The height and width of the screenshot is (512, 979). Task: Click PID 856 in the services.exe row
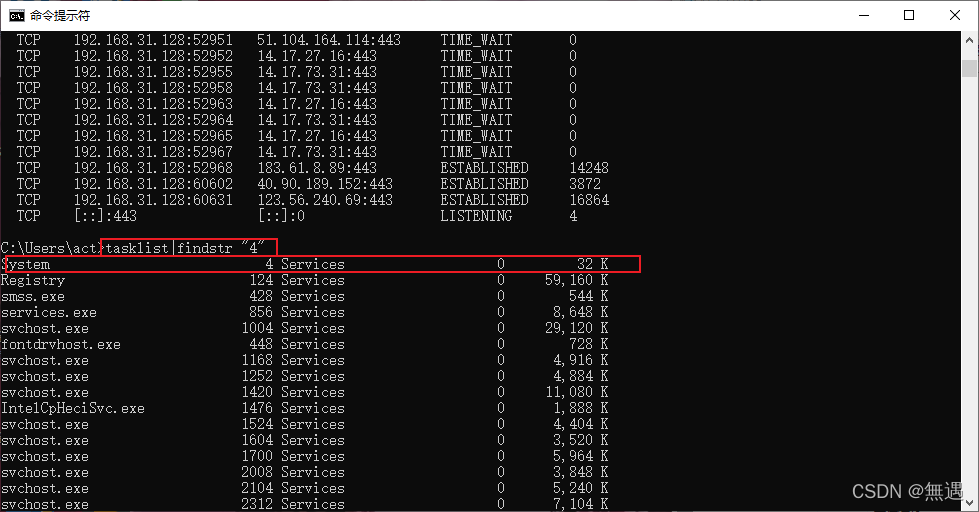click(x=261, y=312)
